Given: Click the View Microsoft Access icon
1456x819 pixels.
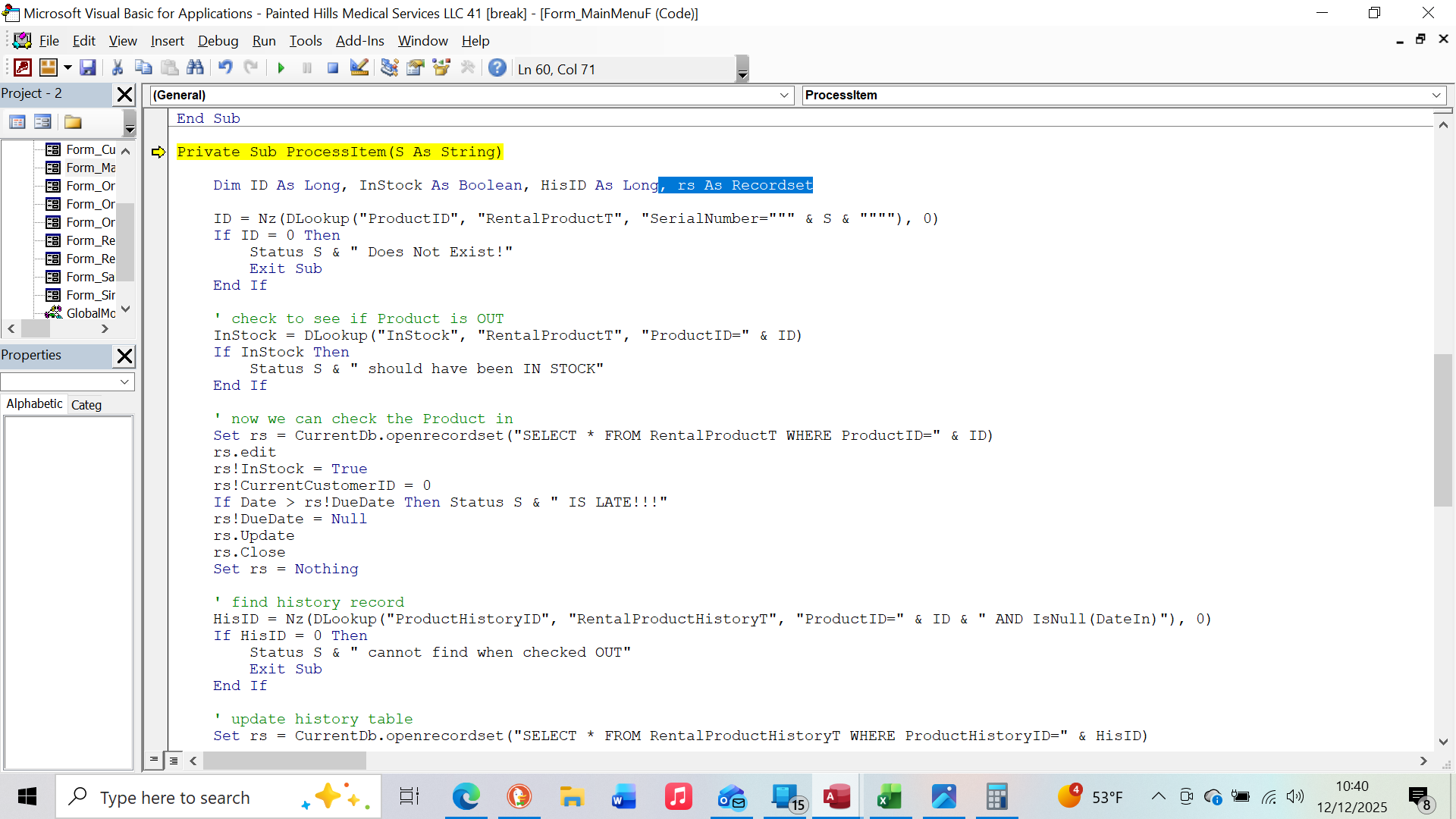Looking at the screenshot, I should point(23,68).
